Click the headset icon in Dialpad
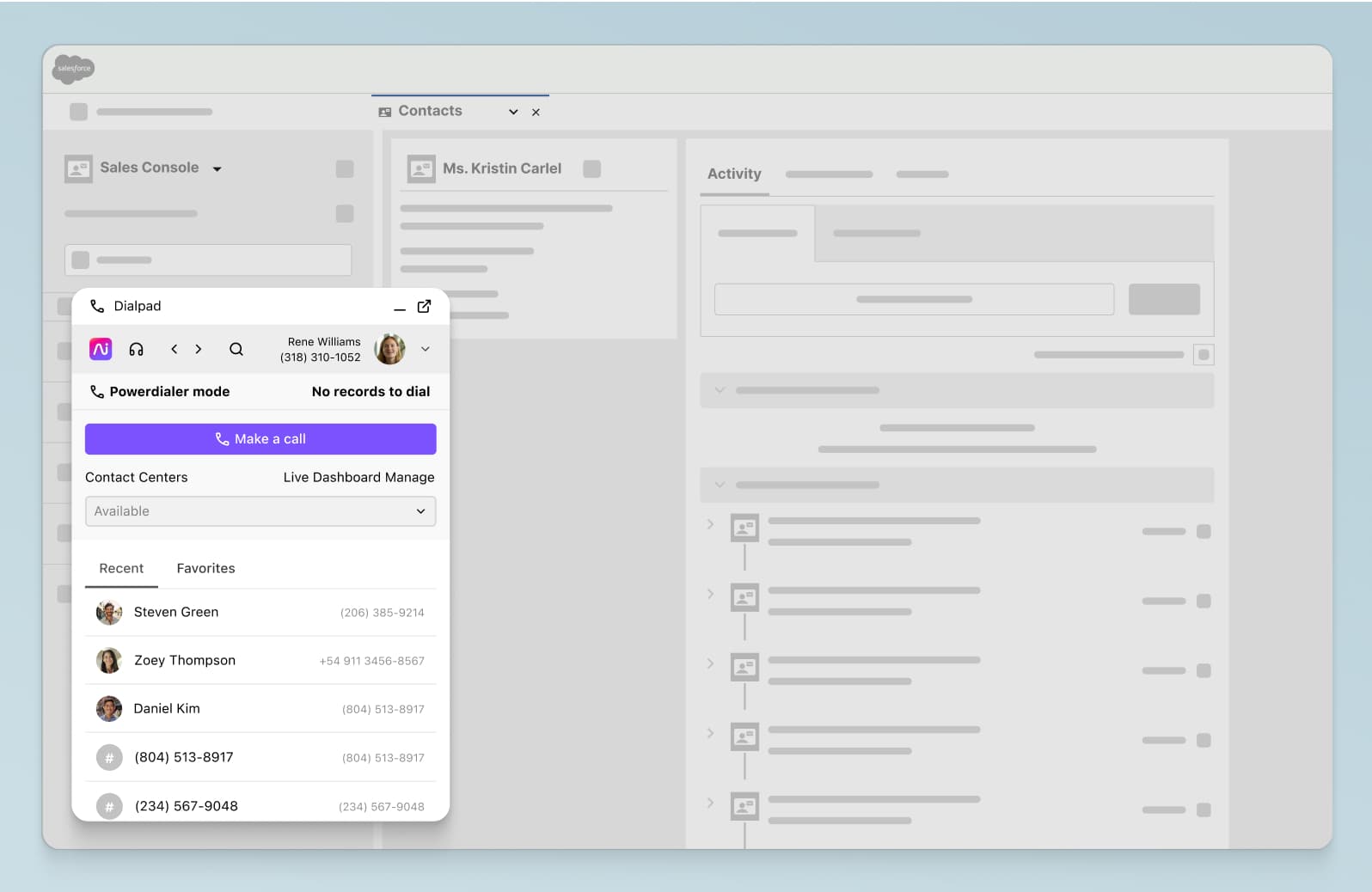Screen dimensions: 1372x892 click(136, 349)
